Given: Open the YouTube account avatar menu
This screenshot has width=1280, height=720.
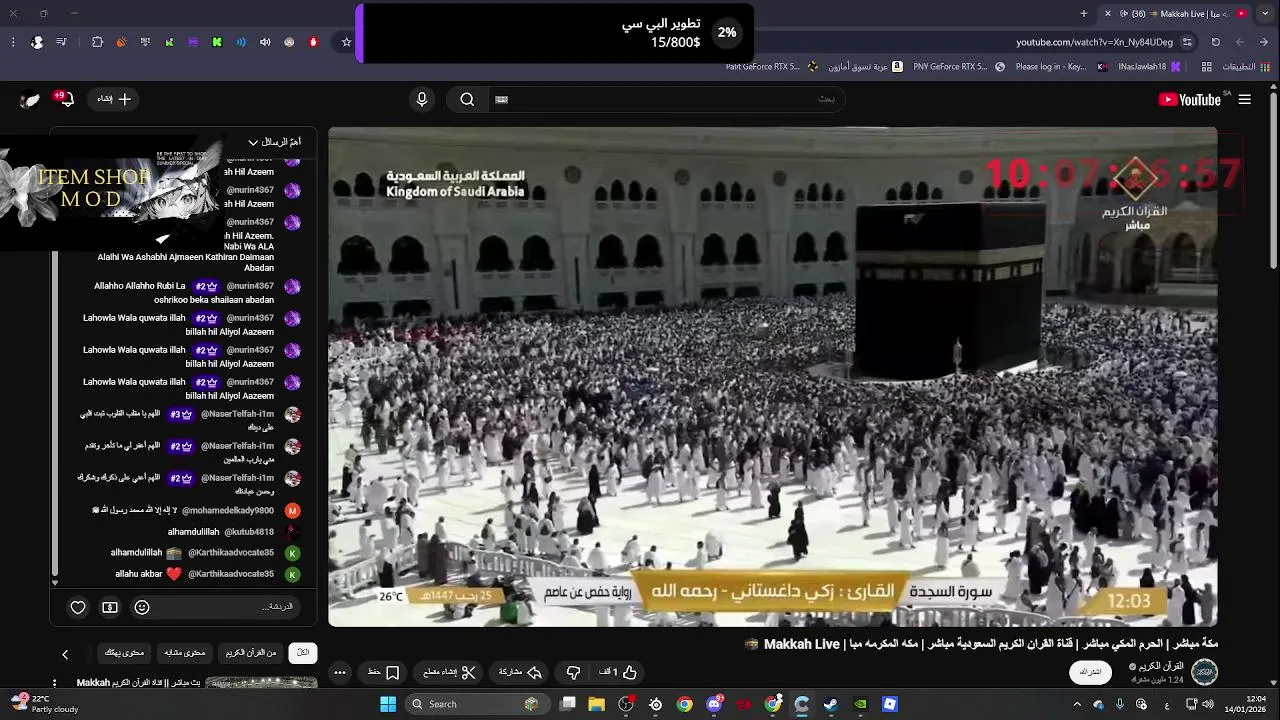Looking at the screenshot, I should click(x=30, y=99).
